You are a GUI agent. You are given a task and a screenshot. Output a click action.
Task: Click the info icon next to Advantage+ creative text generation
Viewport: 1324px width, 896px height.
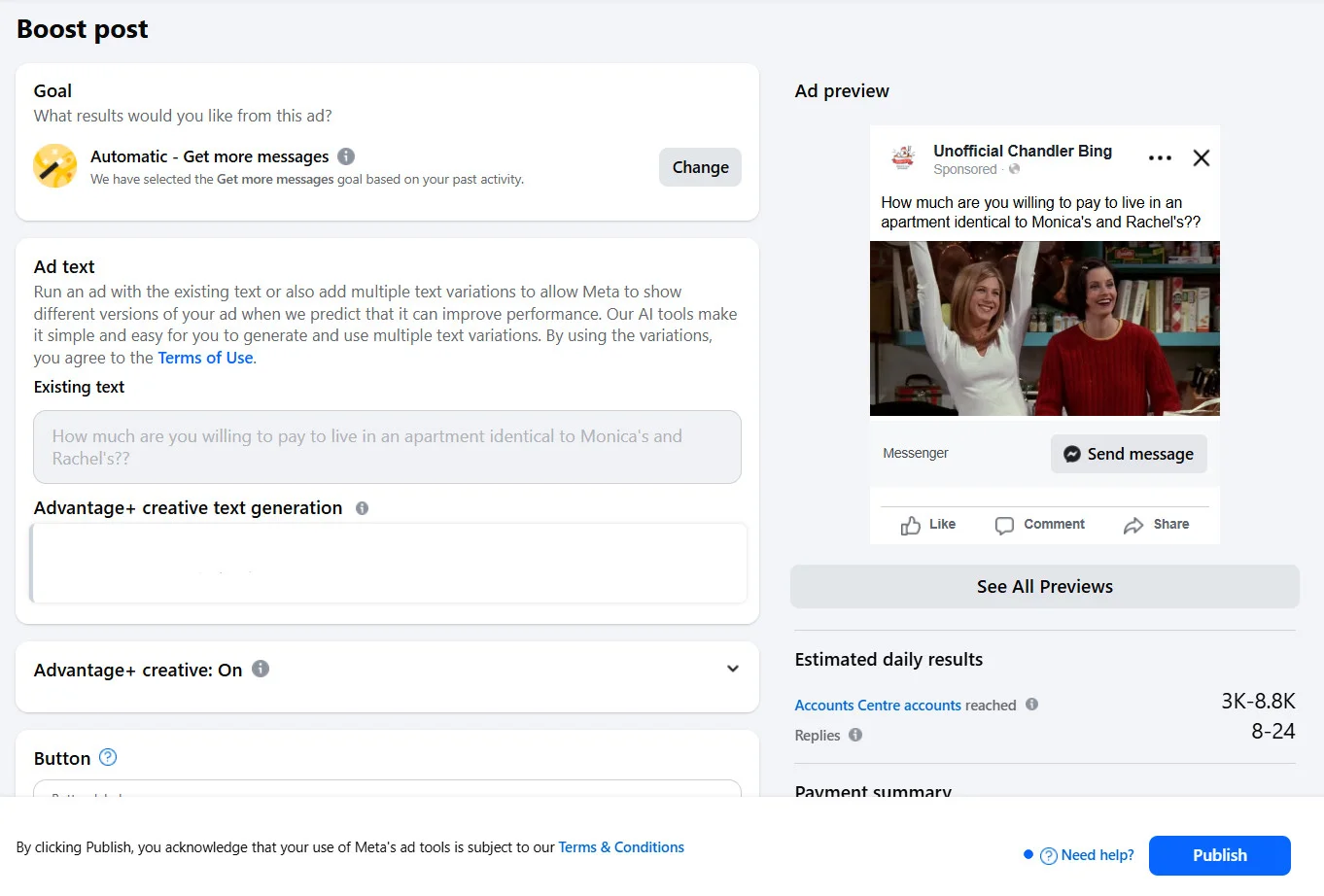pos(362,507)
